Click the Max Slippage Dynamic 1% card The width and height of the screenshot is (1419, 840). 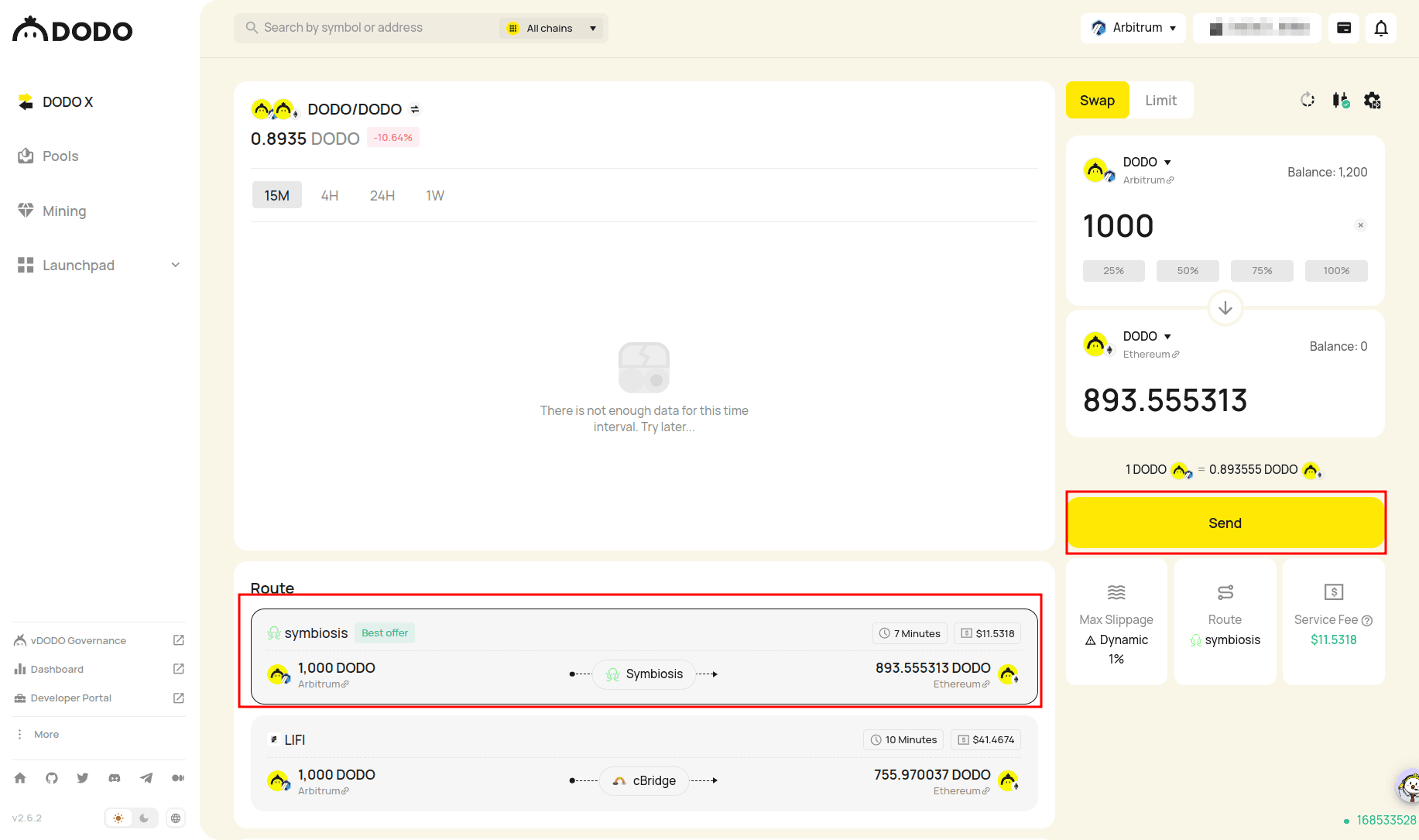point(1116,622)
